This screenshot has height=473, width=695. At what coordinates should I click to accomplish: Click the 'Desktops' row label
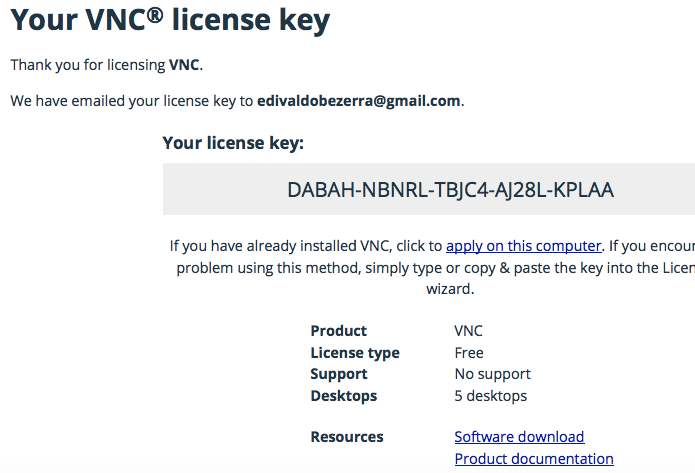[x=344, y=396]
